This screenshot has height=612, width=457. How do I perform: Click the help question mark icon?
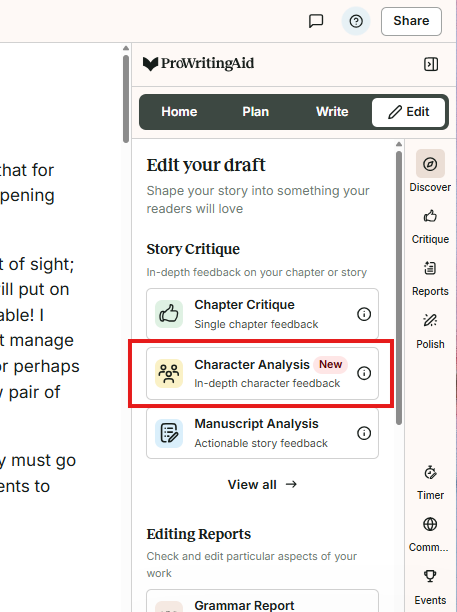tap(356, 21)
